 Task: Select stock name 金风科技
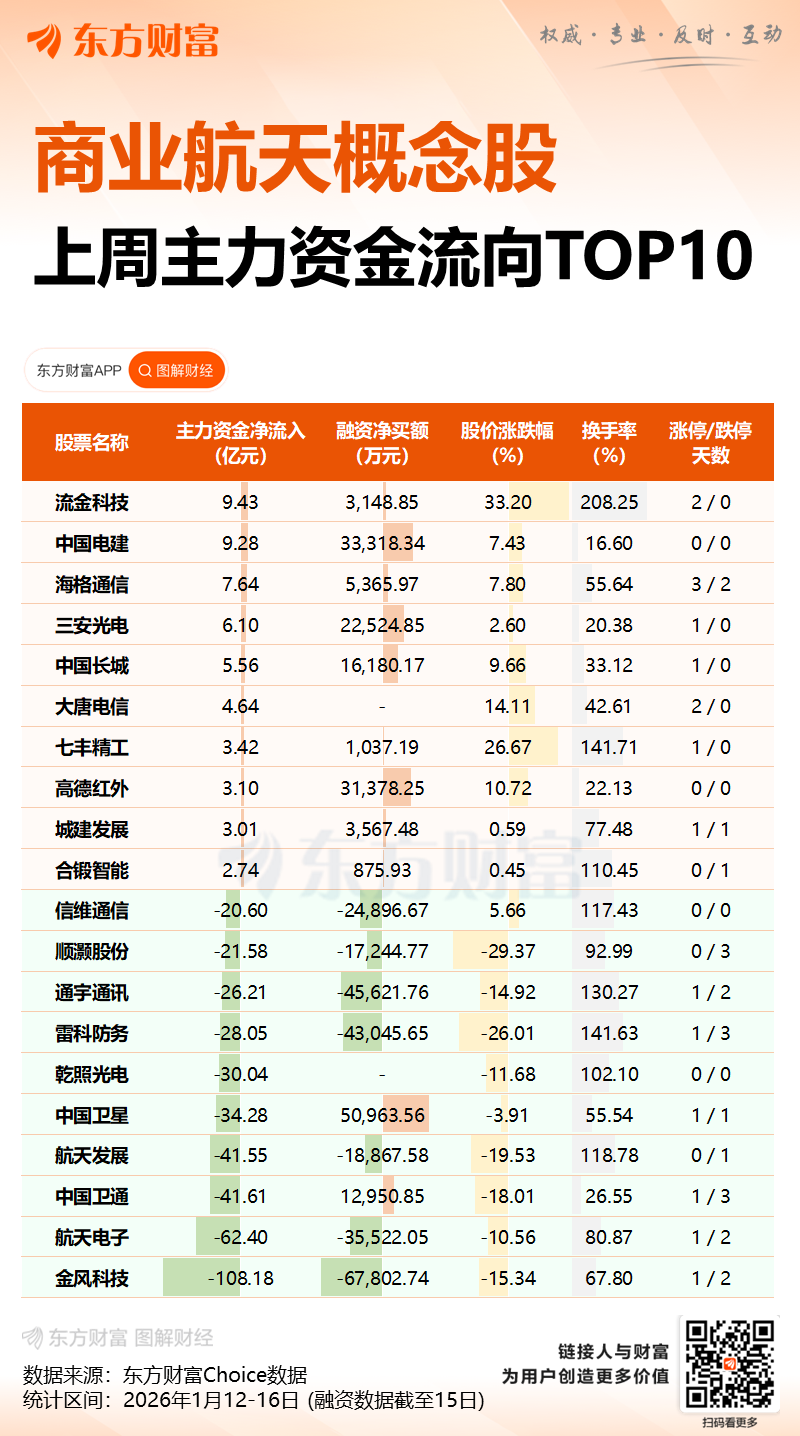[x=91, y=1278]
